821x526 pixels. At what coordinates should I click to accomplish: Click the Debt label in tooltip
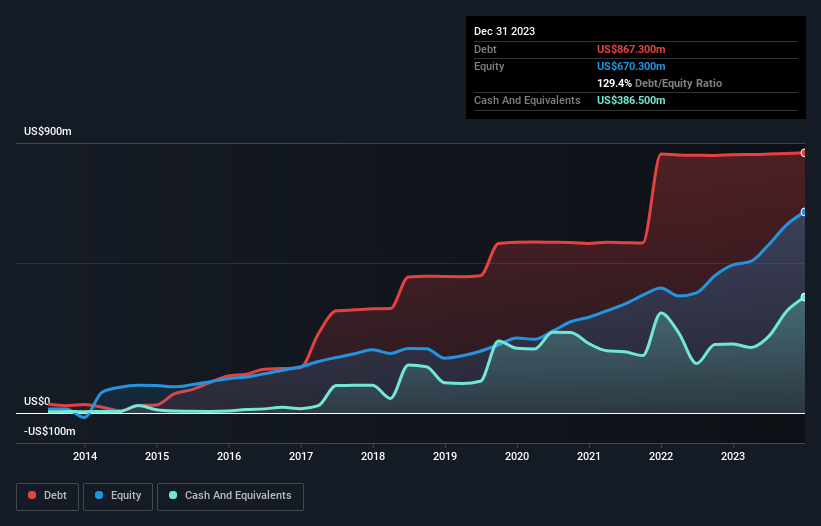pos(485,49)
